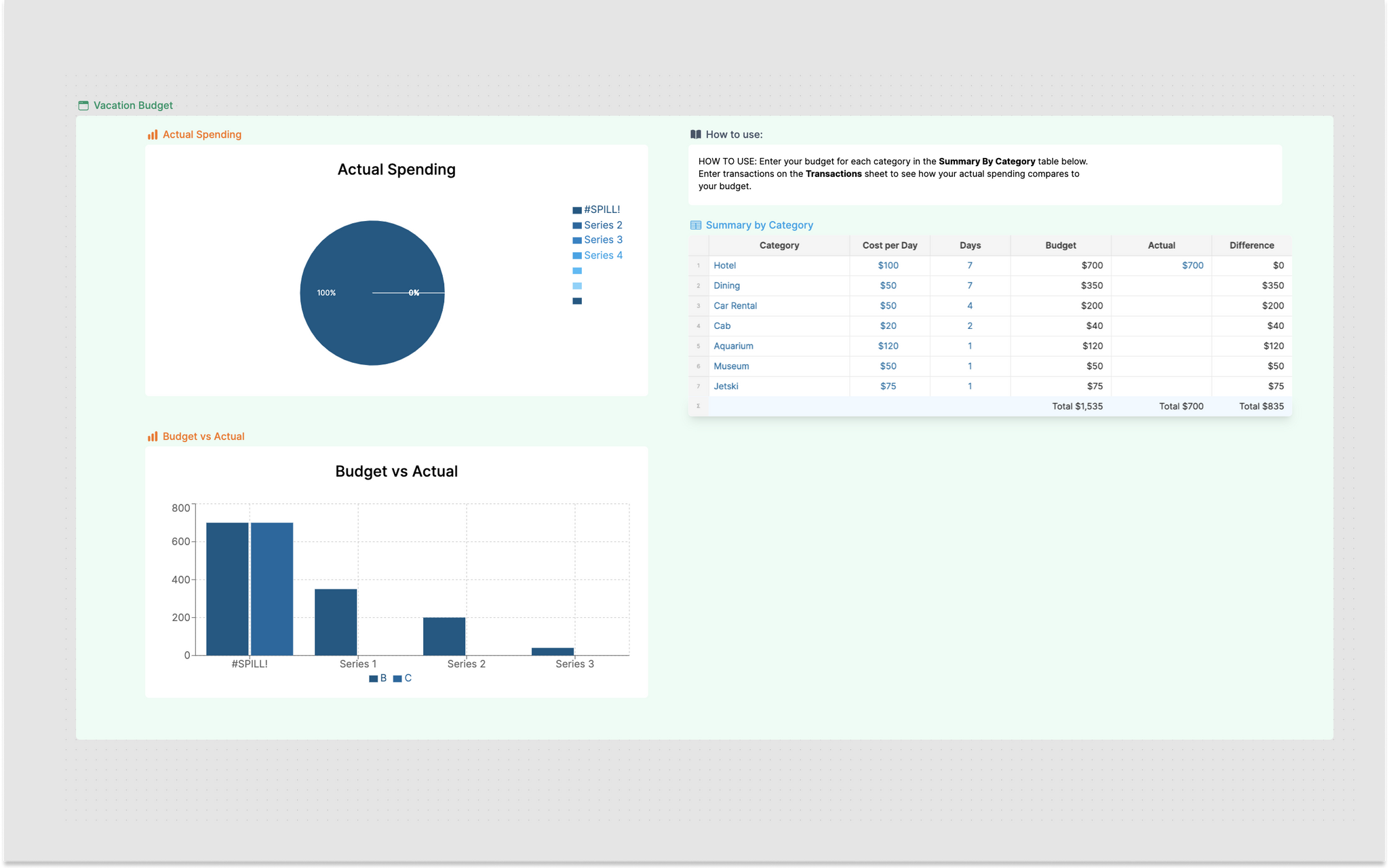
Task: Select the Museum category cell
Action: point(779,366)
